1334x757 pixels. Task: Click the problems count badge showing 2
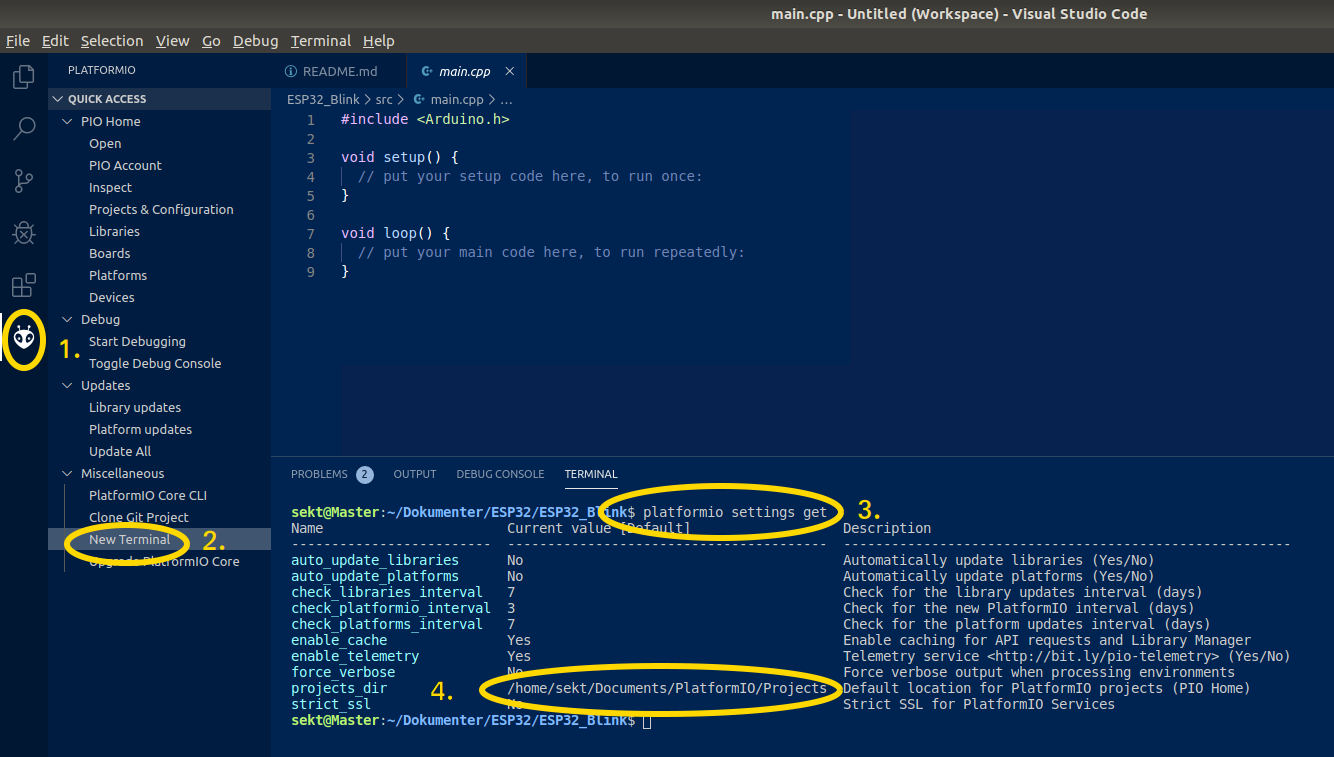pos(365,474)
